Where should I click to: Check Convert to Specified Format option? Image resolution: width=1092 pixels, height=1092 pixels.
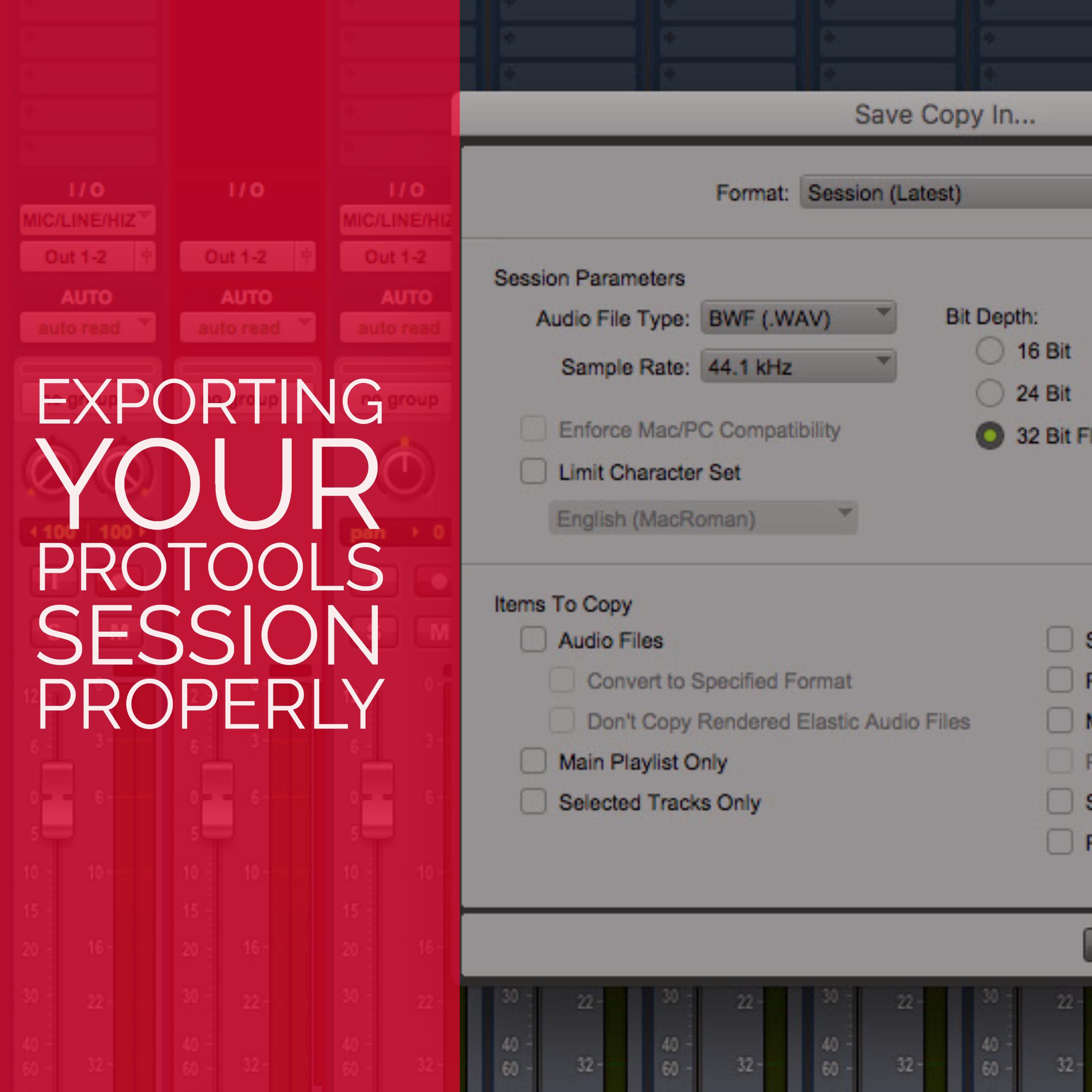click(562, 680)
